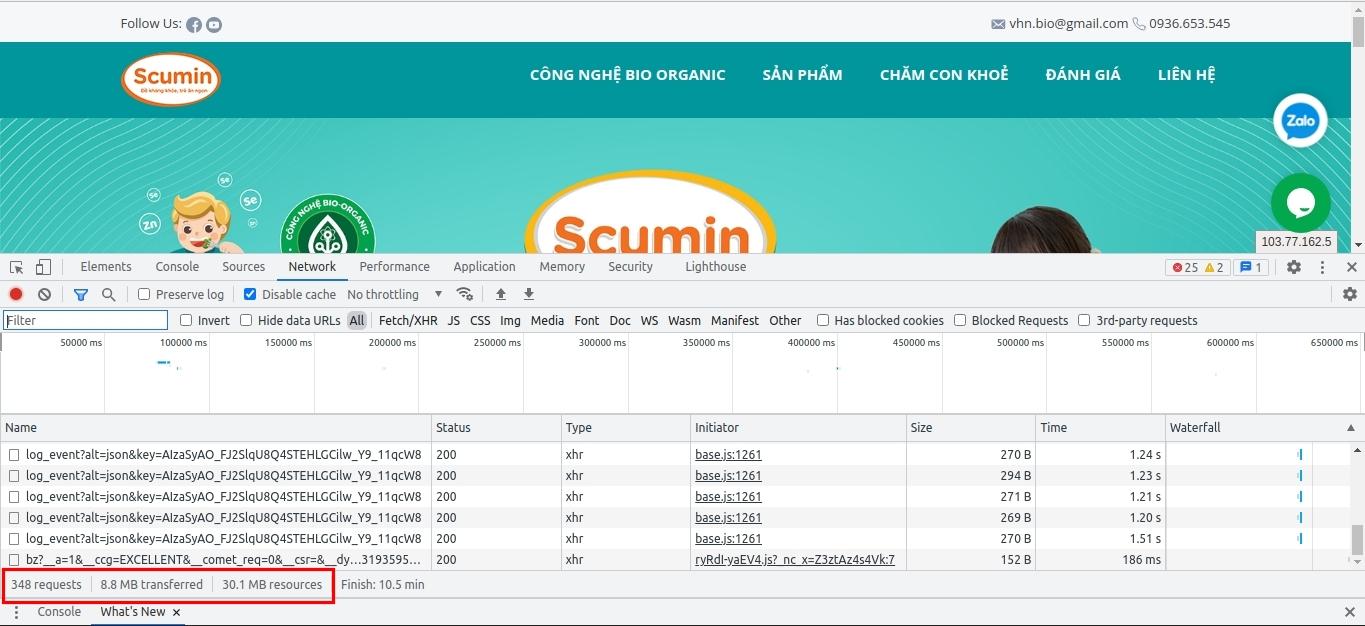The height and width of the screenshot is (626, 1365).
Task: Open the Zalo chat bubble
Action: [1300, 121]
